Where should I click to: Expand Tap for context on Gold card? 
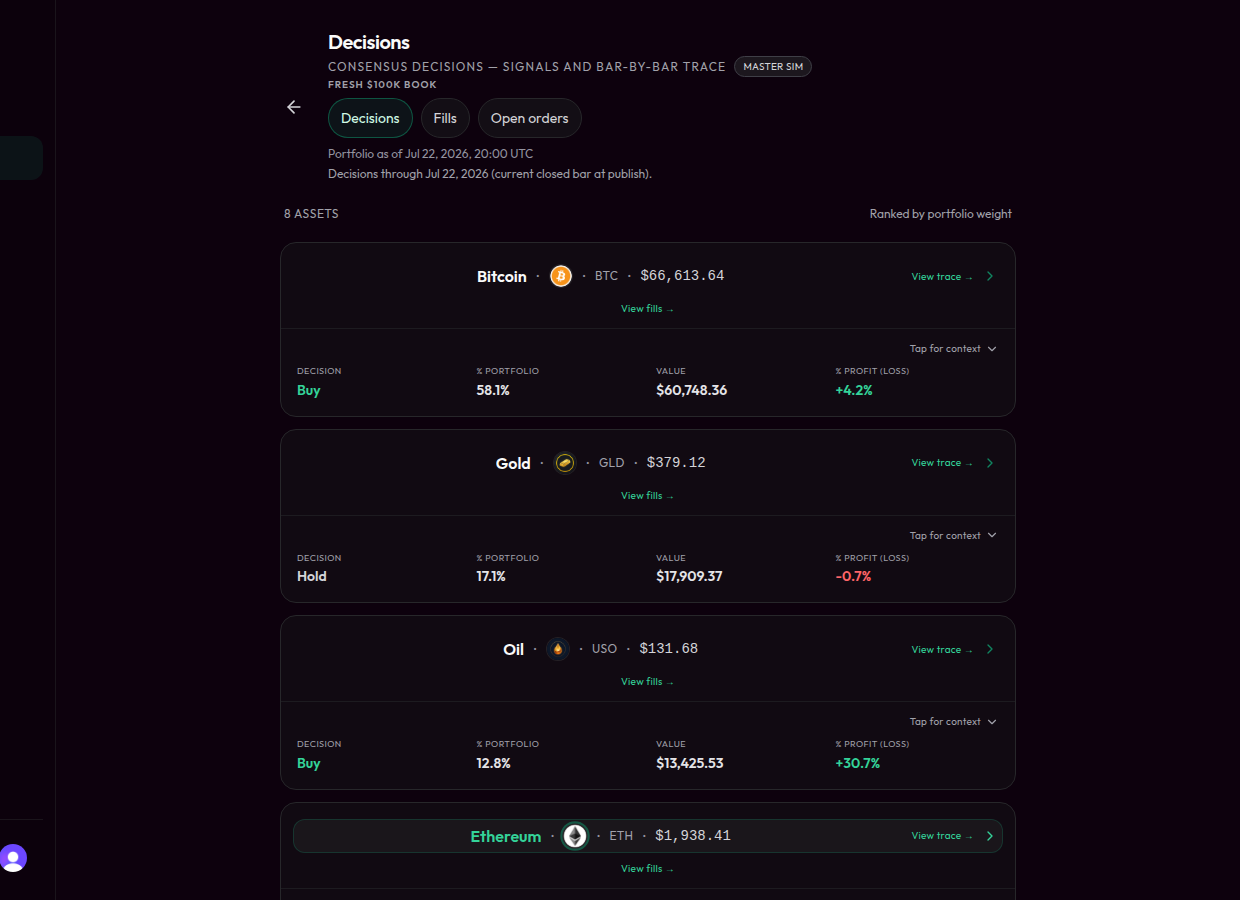(x=953, y=536)
